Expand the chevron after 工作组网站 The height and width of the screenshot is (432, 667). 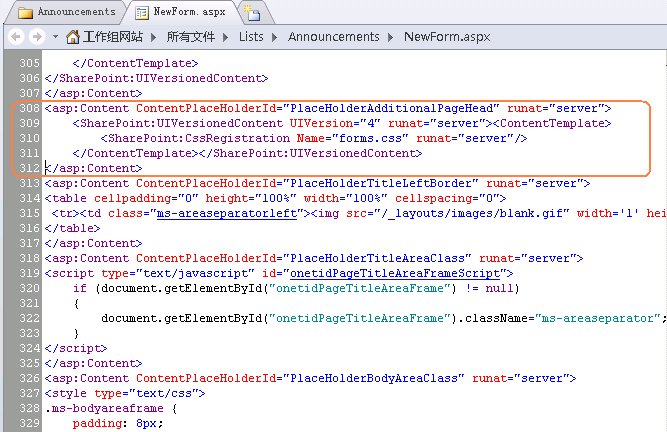click(x=153, y=37)
